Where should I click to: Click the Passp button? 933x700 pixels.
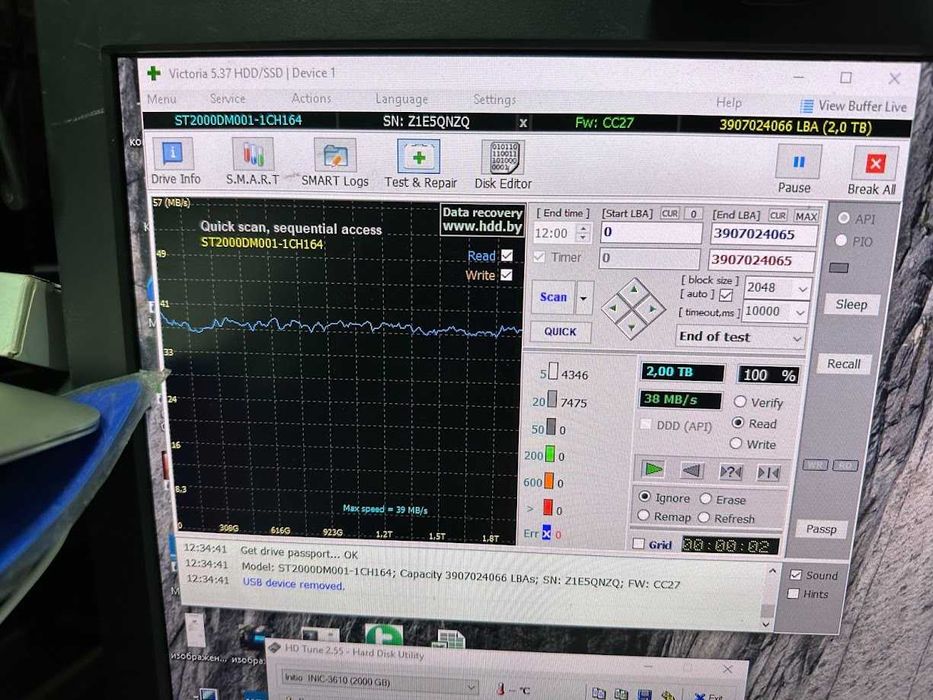[821, 529]
